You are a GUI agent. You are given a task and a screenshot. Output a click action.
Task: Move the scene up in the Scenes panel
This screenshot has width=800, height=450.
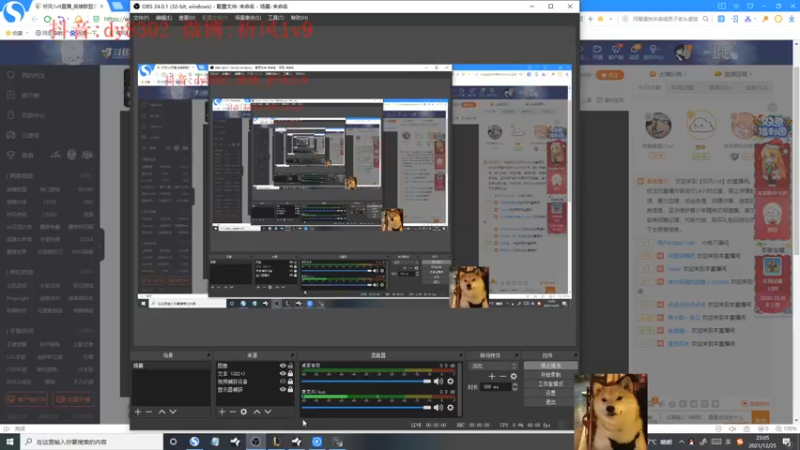[x=162, y=412]
